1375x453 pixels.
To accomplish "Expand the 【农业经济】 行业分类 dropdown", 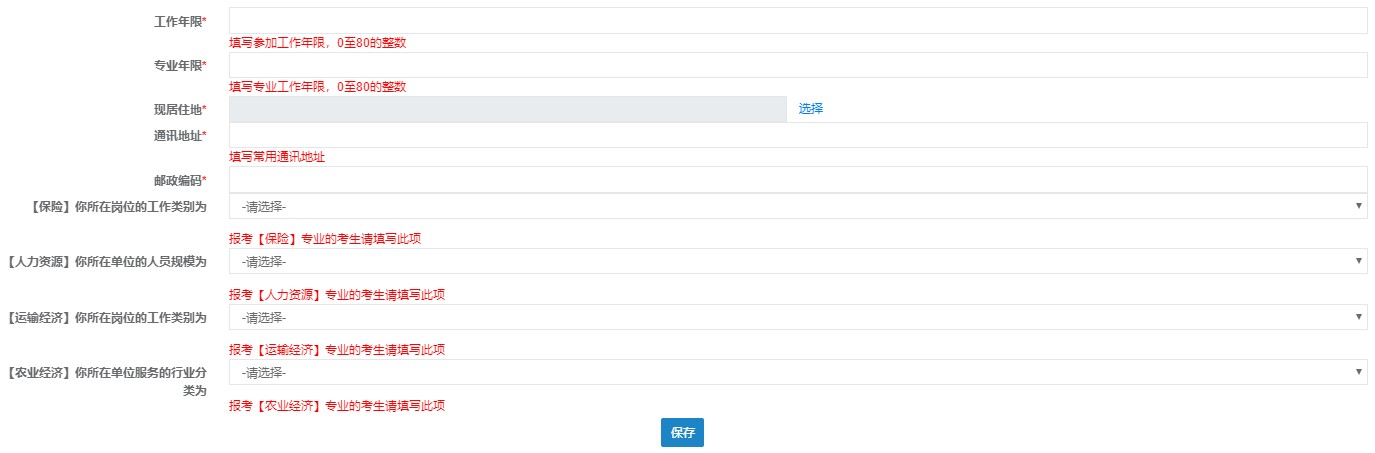I will (797, 372).
